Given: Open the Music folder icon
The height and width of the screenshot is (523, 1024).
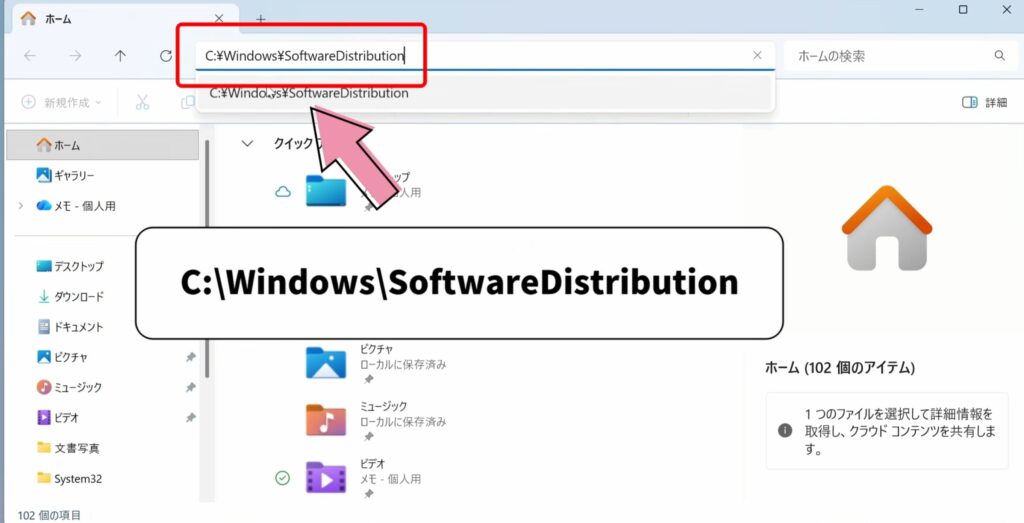Looking at the screenshot, I should 325,419.
